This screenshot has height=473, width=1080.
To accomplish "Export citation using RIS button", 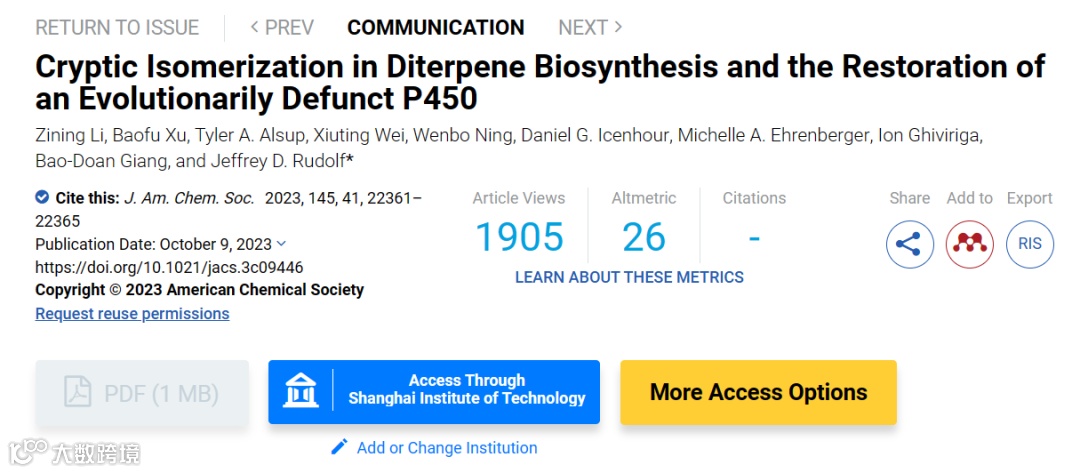I will click(1030, 244).
